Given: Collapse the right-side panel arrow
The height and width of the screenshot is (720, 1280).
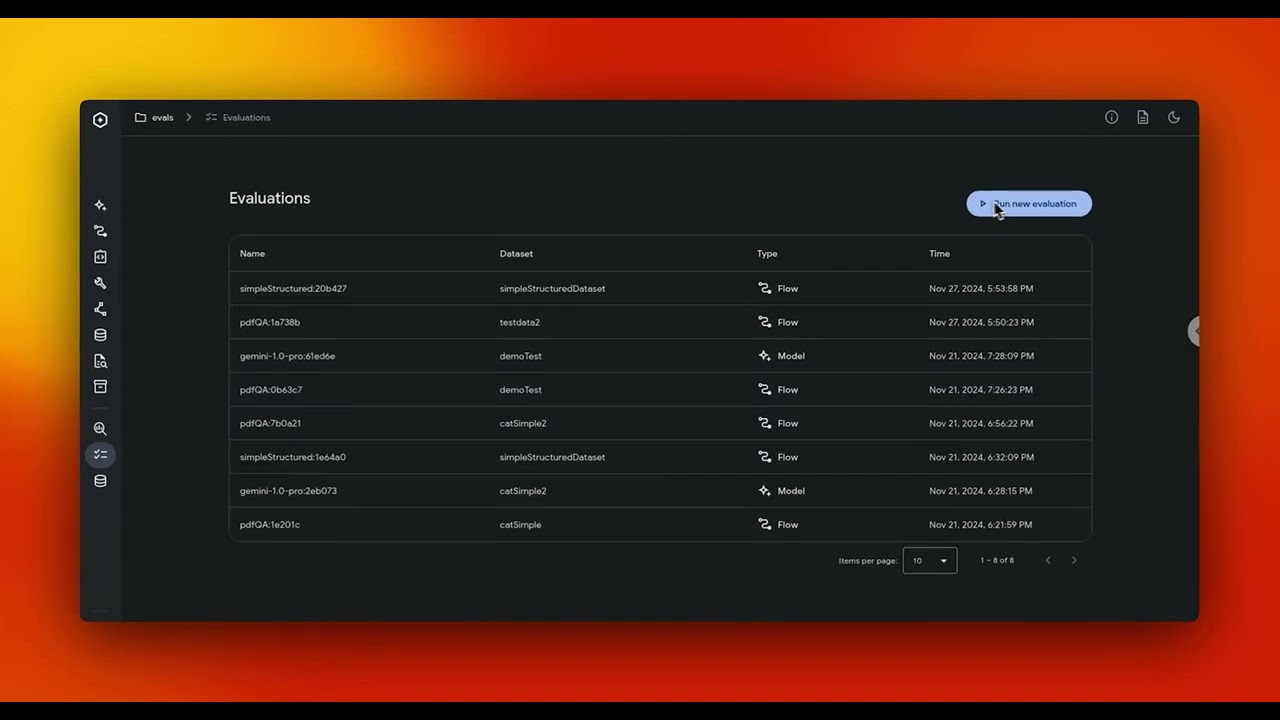Looking at the screenshot, I should (x=1196, y=331).
